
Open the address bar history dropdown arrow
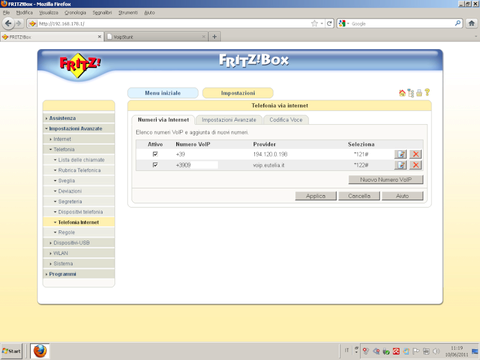click(x=322, y=24)
